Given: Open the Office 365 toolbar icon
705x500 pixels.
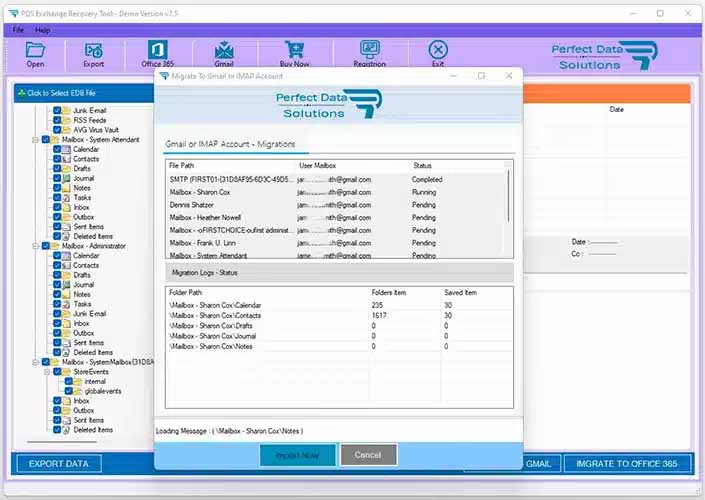Looking at the screenshot, I should point(157,49).
